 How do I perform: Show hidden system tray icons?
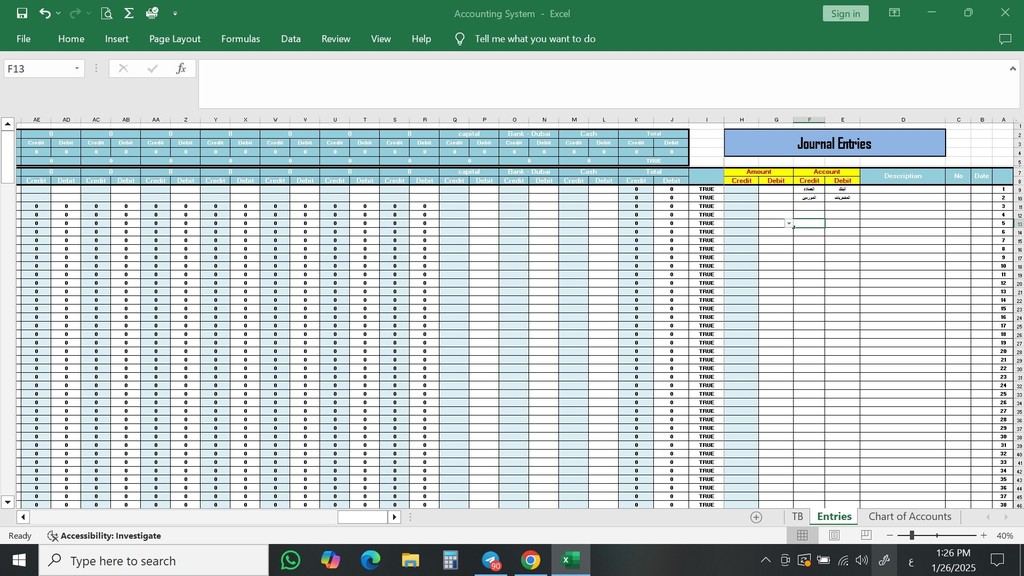click(765, 560)
